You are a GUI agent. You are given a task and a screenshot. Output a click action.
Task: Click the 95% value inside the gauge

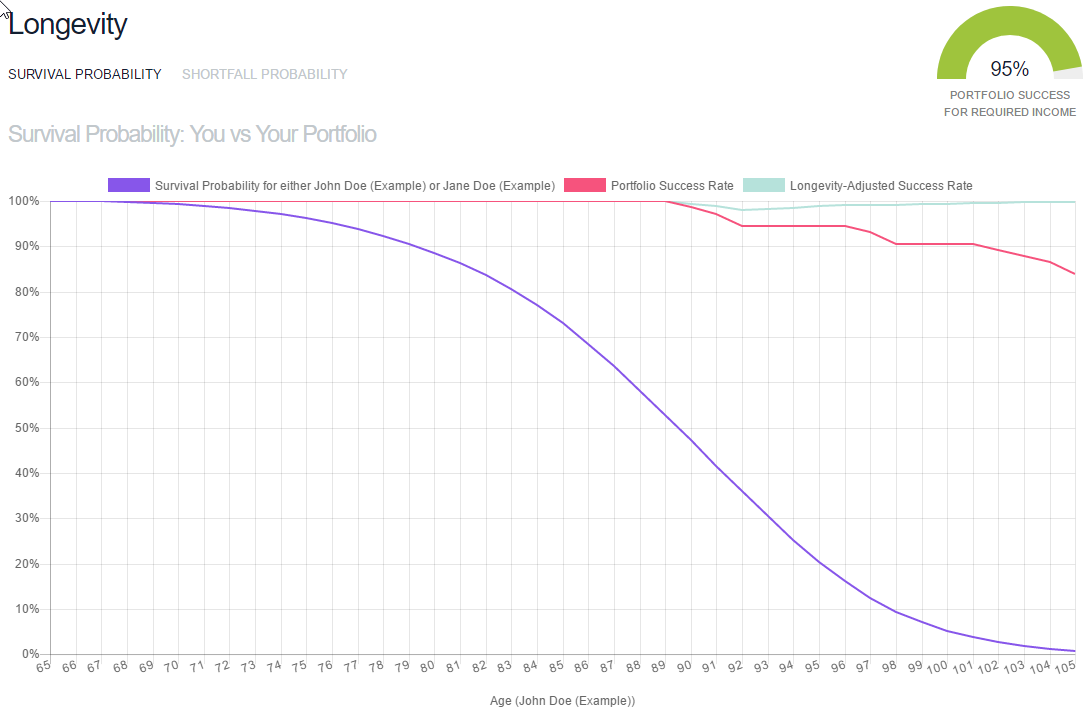pos(1009,69)
